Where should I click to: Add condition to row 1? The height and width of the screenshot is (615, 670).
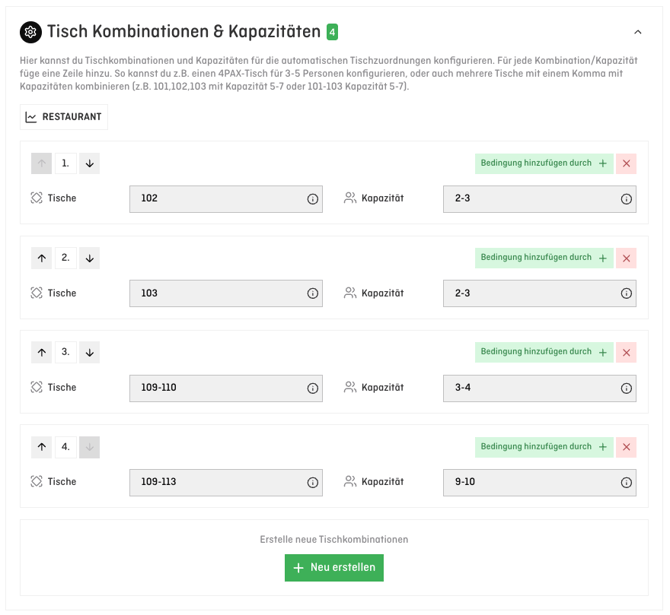pos(544,163)
